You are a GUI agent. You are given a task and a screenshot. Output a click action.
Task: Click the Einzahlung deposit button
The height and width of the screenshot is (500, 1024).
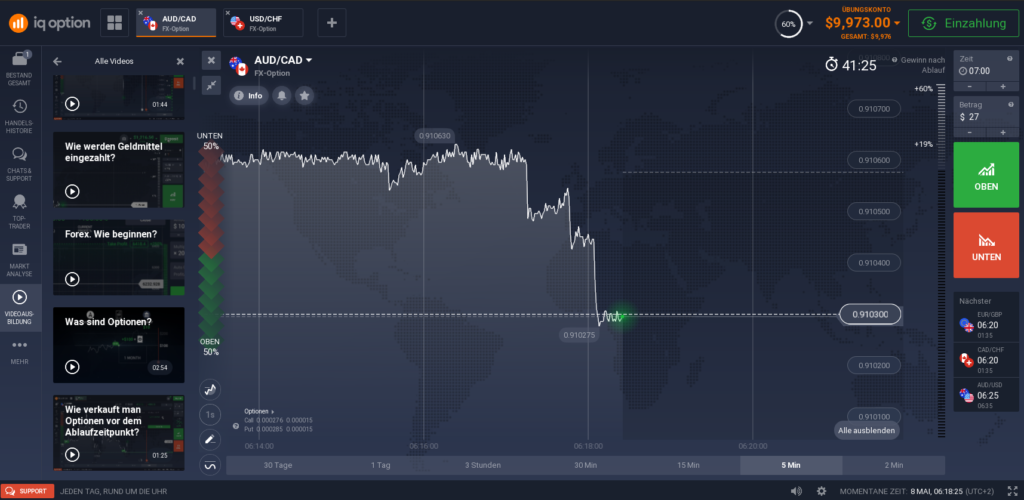point(963,23)
